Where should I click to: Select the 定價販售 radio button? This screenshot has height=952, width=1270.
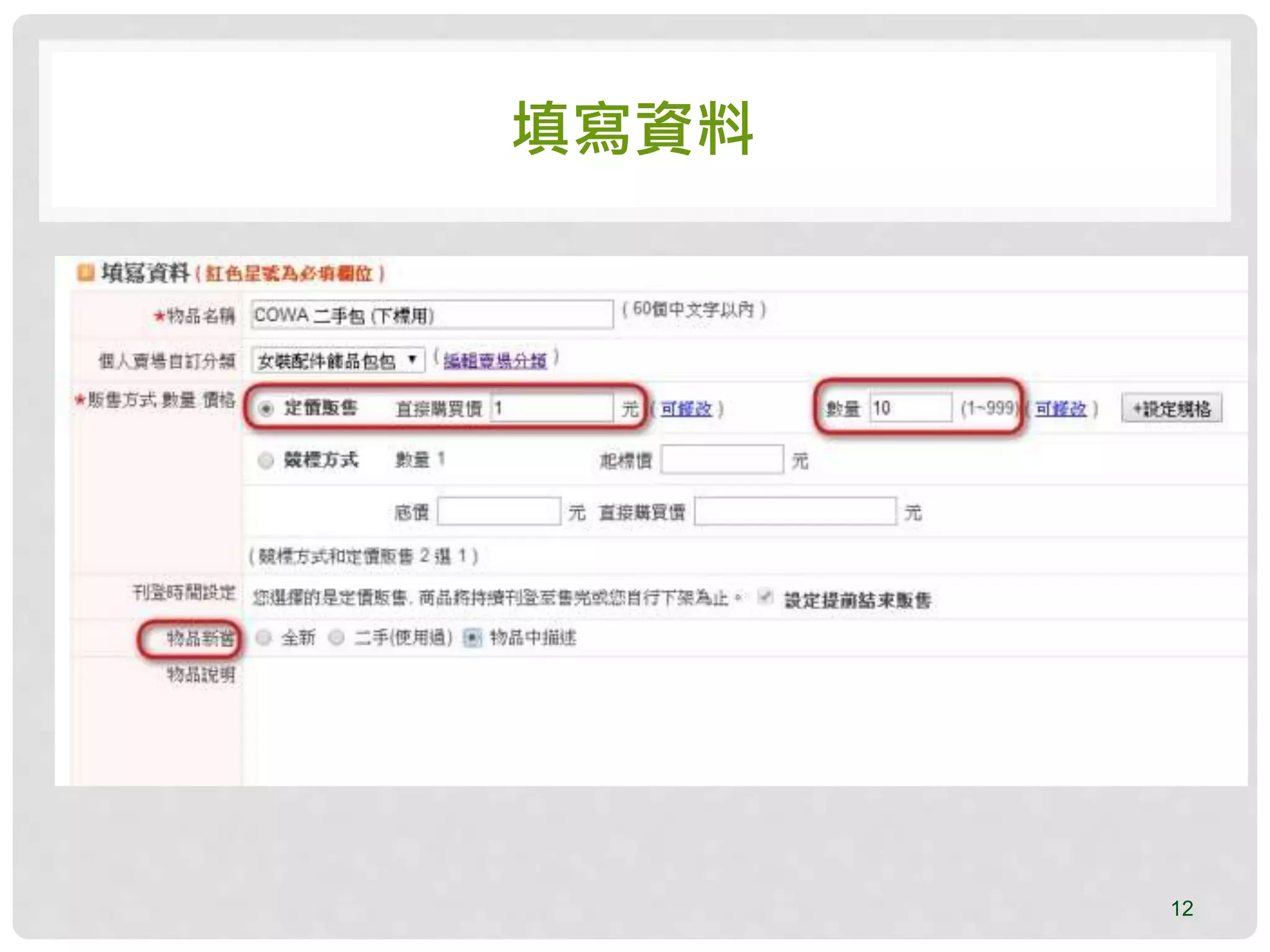point(266,409)
